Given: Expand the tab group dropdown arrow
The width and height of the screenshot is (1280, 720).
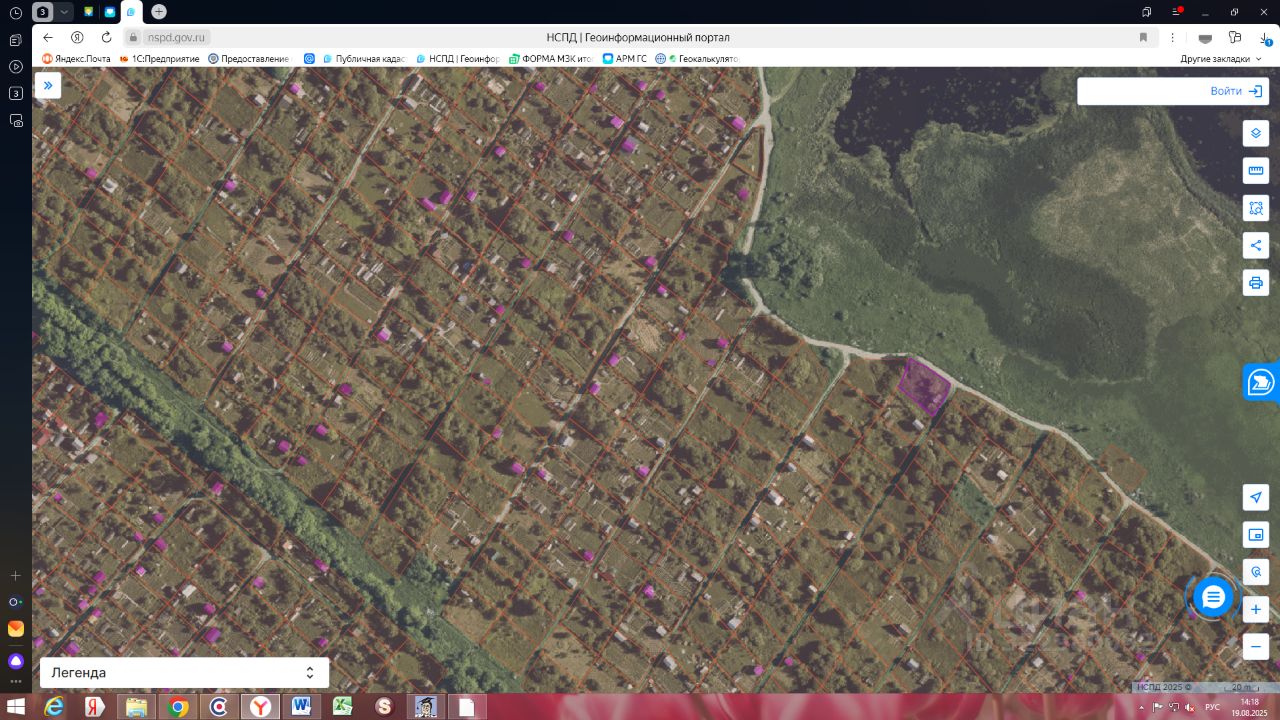Looking at the screenshot, I should [65, 12].
